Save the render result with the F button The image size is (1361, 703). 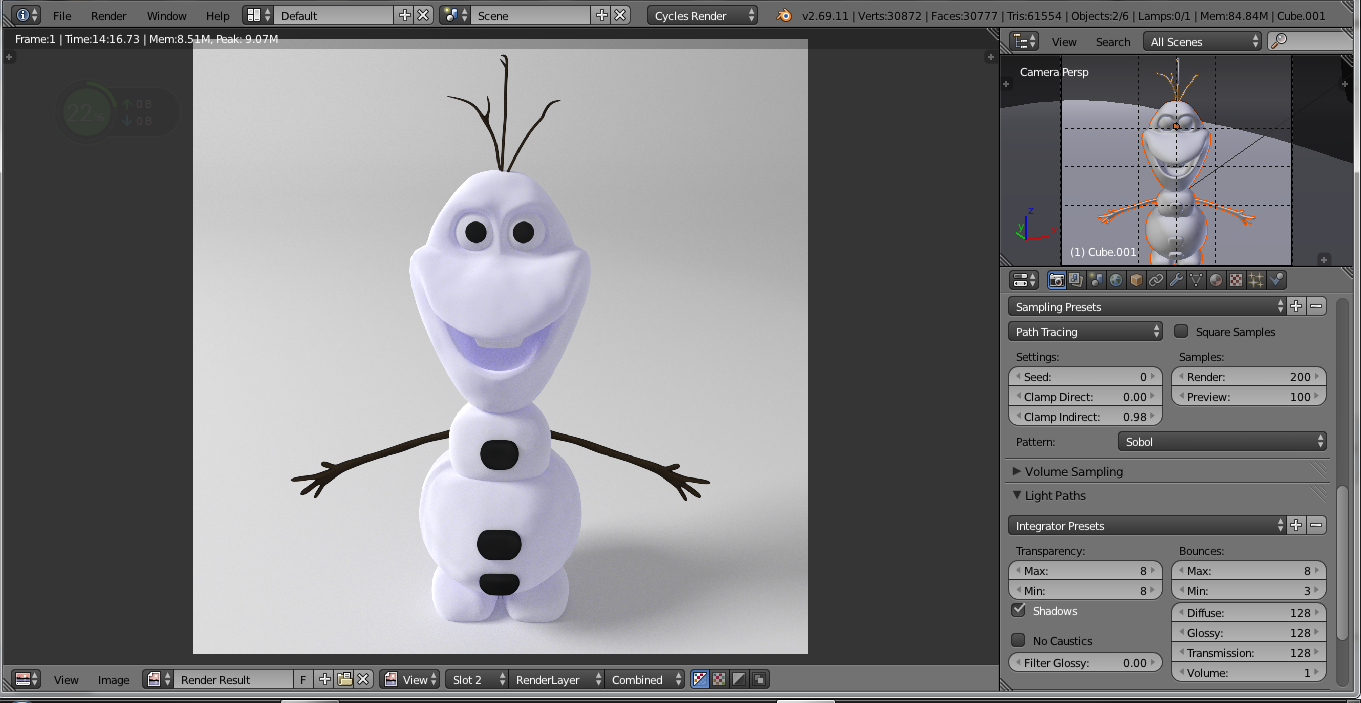(303, 679)
